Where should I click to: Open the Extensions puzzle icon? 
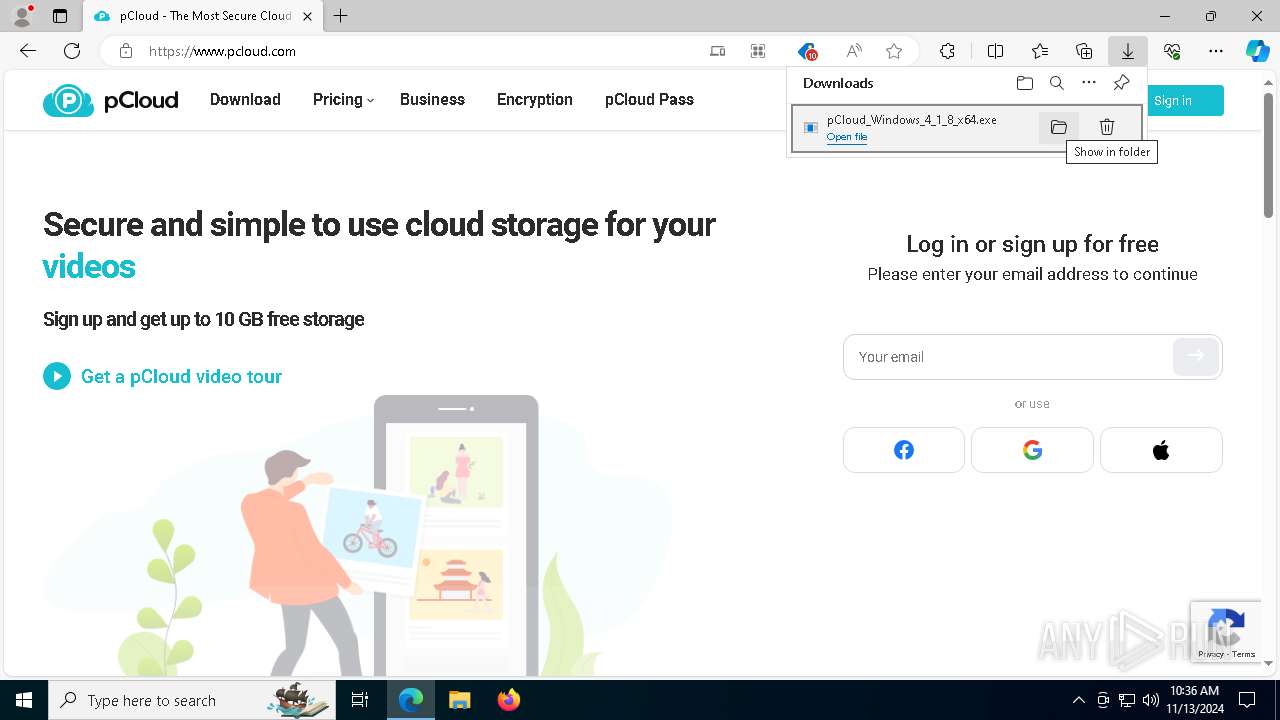coord(947,51)
